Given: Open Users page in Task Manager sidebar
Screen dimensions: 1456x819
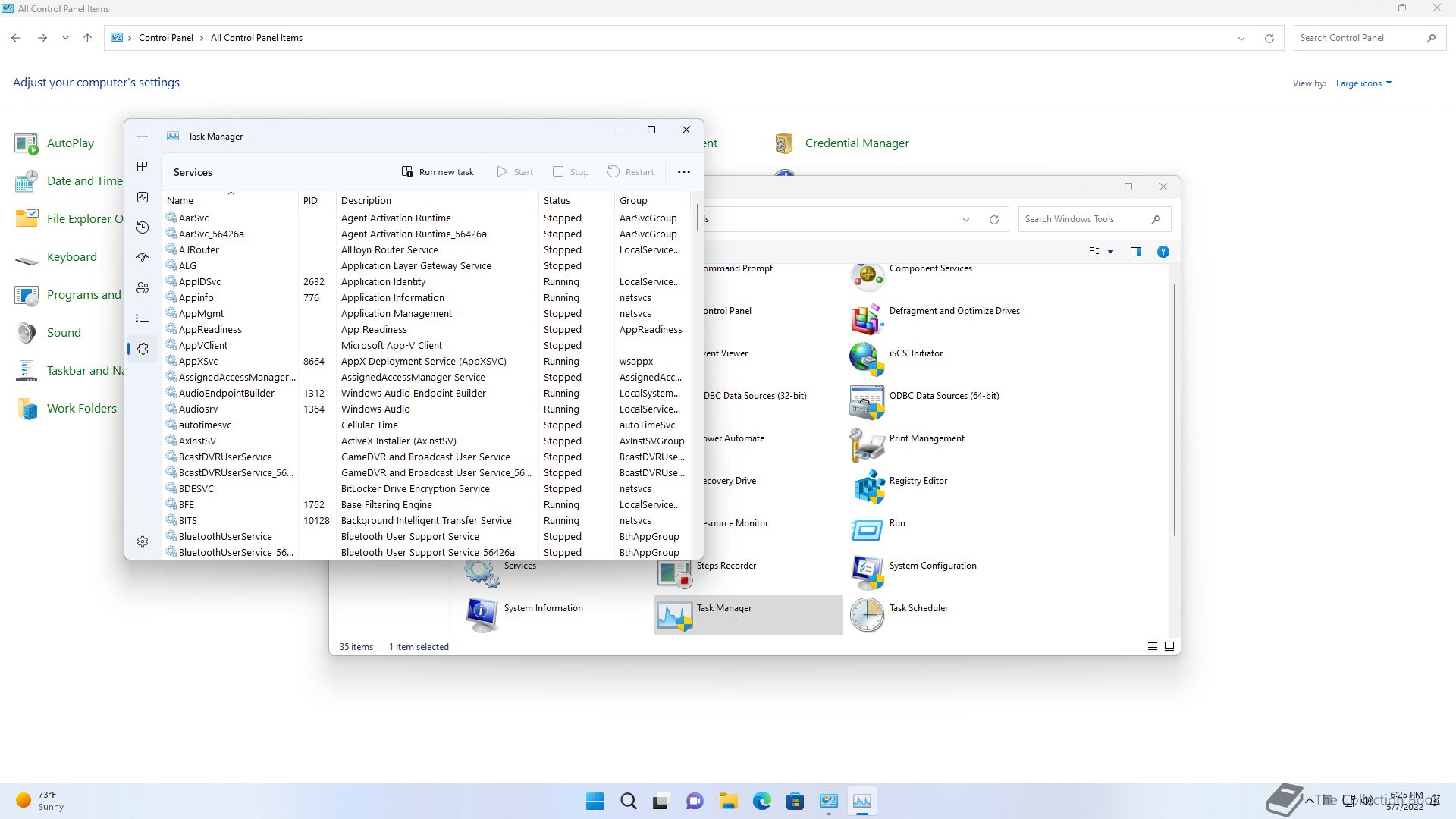Looking at the screenshot, I should [x=142, y=288].
